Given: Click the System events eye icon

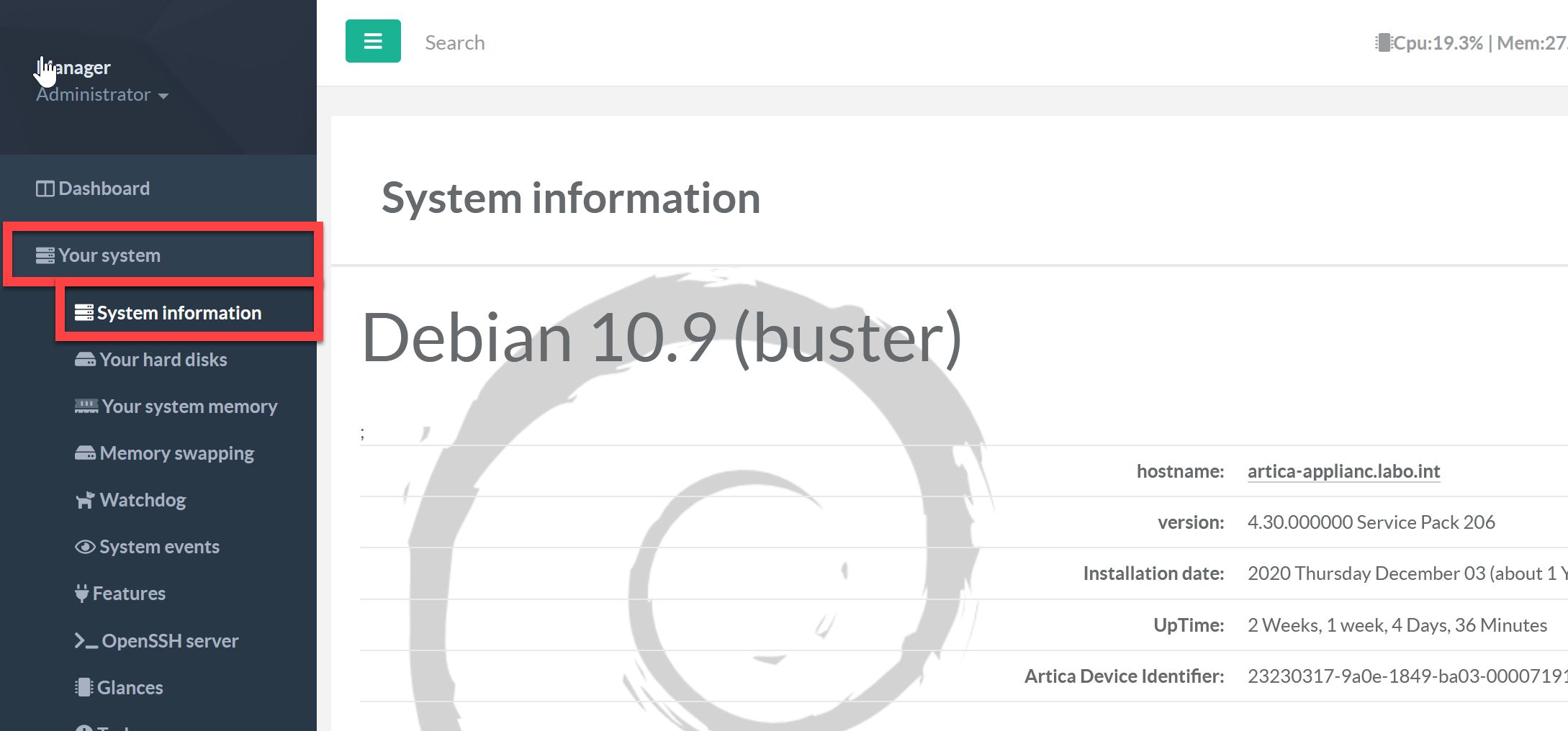Looking at the screenshot, I should pos(85,547).
